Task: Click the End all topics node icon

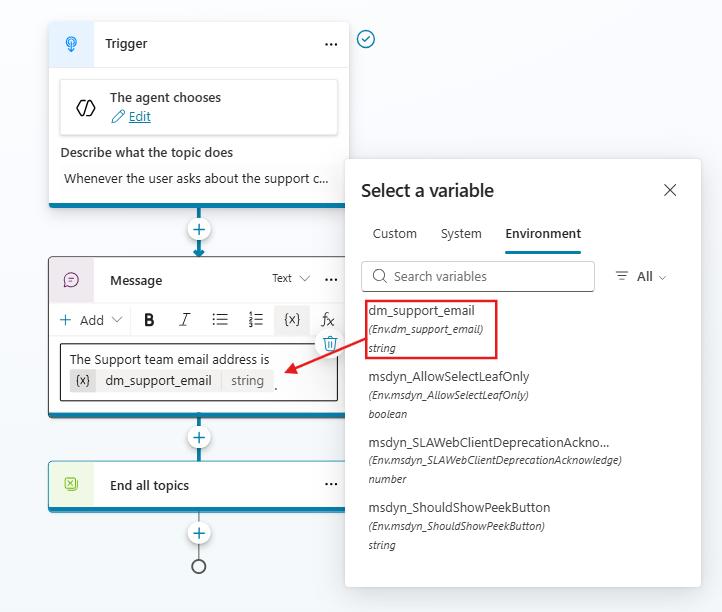Action: pyautogui.click(x=71, y=484)
